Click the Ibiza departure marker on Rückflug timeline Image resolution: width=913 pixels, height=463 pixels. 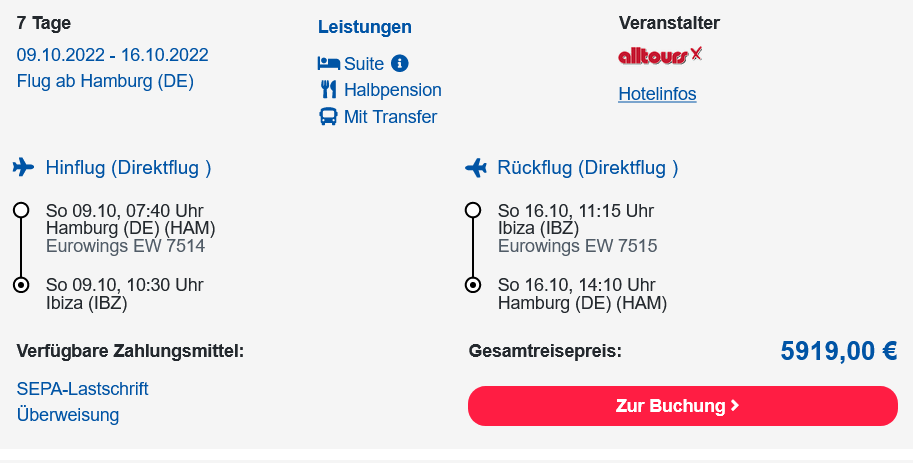(473, 210)
